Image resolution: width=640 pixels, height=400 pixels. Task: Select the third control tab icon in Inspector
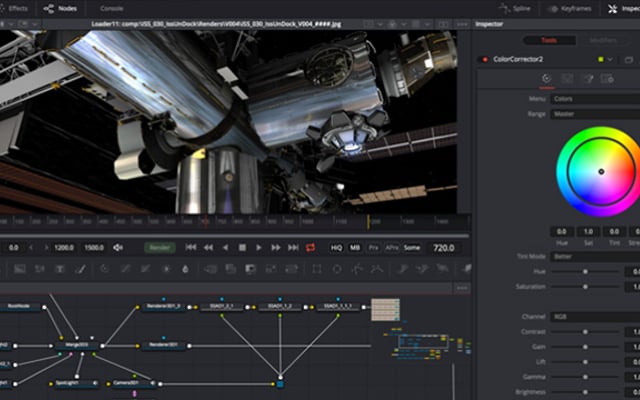587,78
